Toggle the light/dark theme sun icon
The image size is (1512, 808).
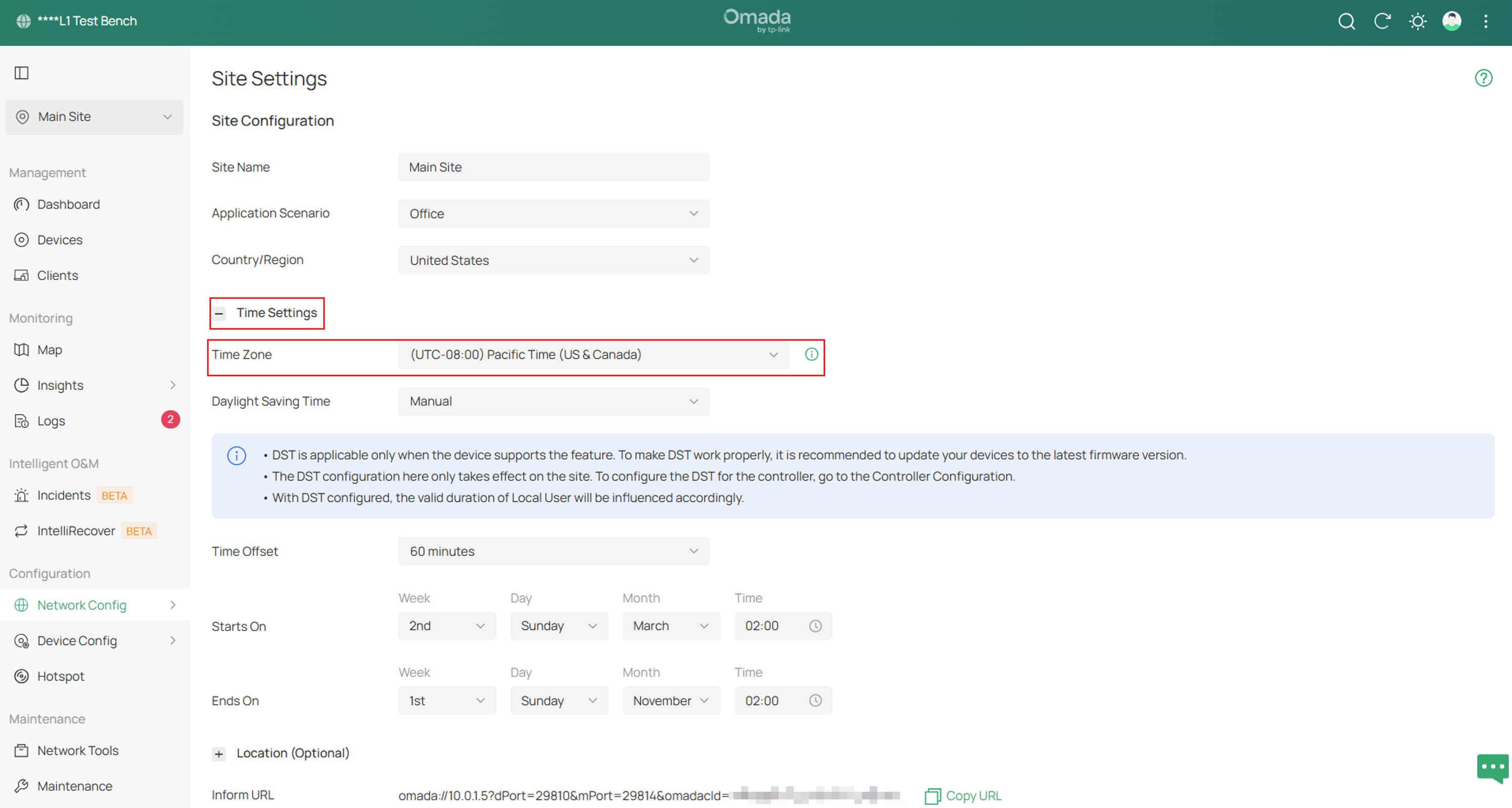[x=1417, y=22]
